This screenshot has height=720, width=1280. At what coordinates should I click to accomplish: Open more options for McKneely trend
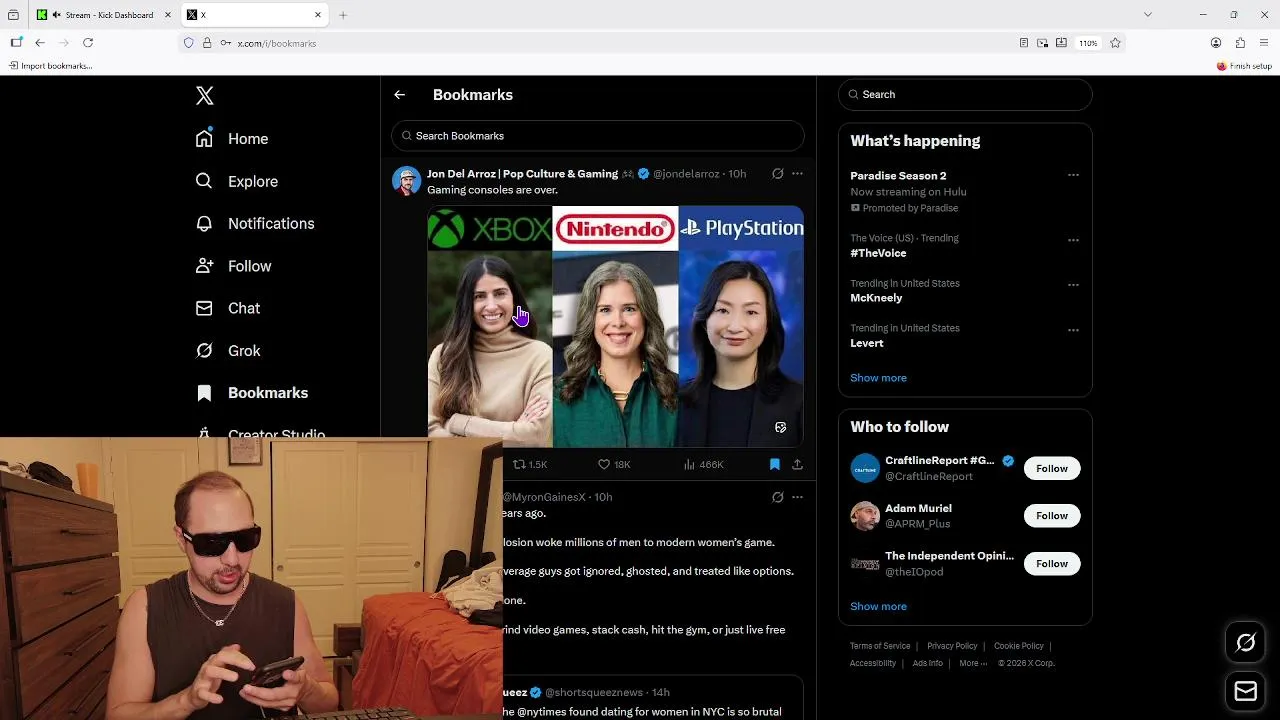1073,285
